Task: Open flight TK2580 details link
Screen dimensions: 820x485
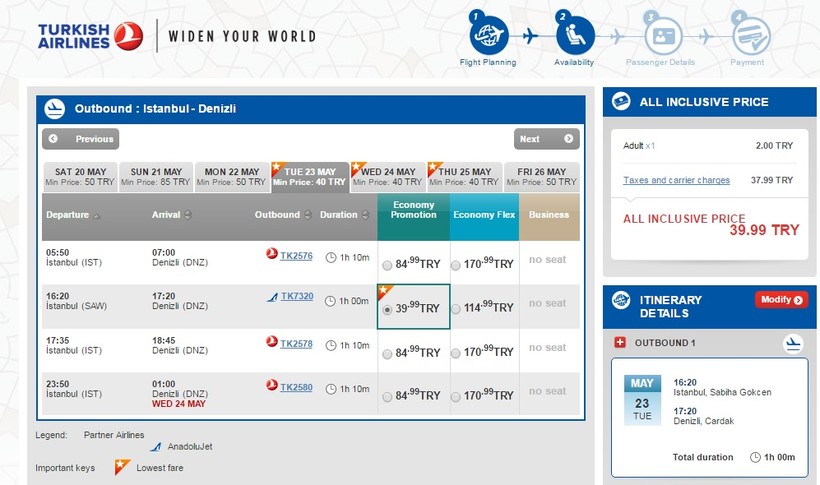Action: click(296, 387)
